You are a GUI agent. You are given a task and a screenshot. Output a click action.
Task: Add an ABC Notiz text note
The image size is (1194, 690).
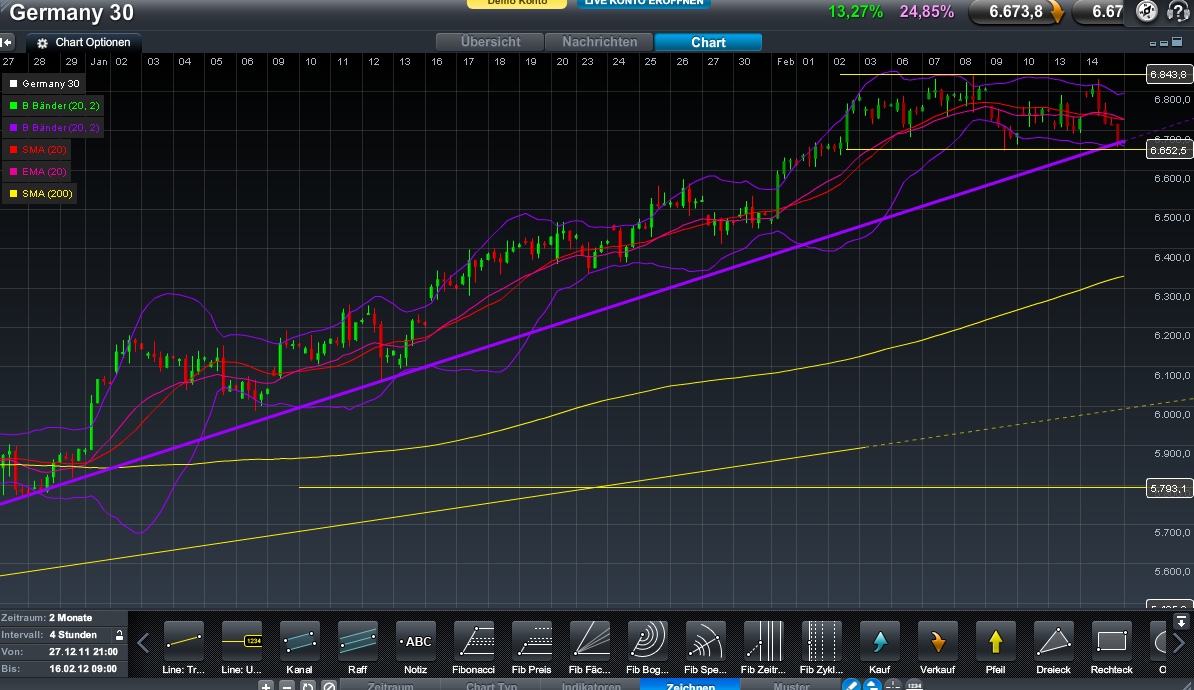[x=416, y=640]
